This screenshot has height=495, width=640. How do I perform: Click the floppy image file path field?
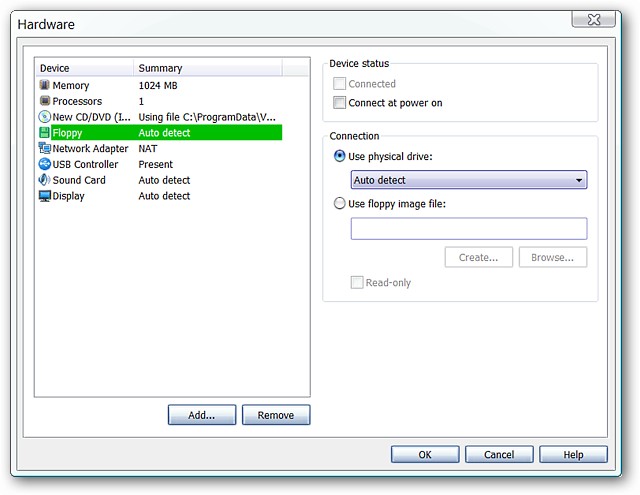point(469,229)
